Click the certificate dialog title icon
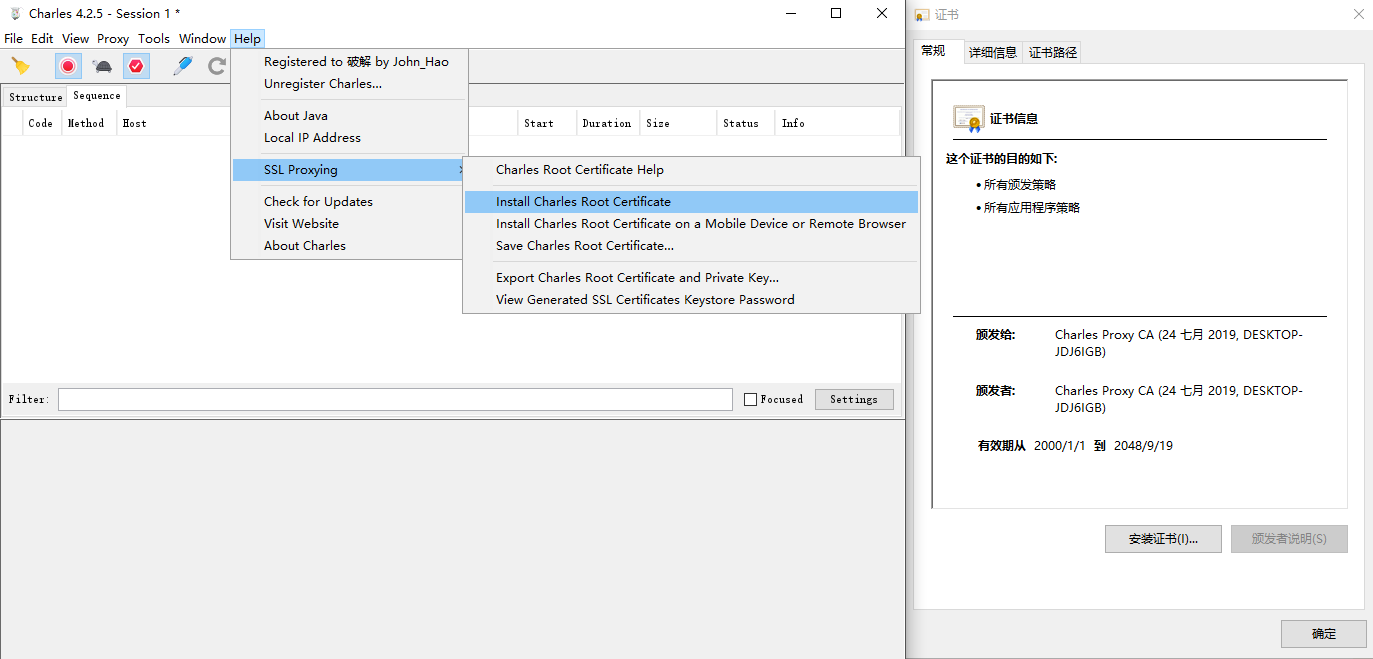This screenshot has width=1373, height=659. (922, 15)
